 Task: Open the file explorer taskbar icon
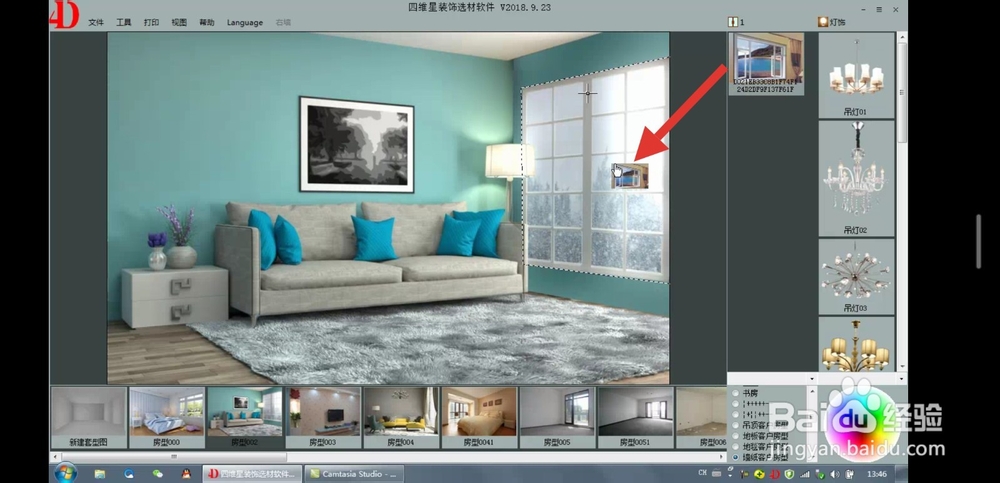click(x=100, y=473)
